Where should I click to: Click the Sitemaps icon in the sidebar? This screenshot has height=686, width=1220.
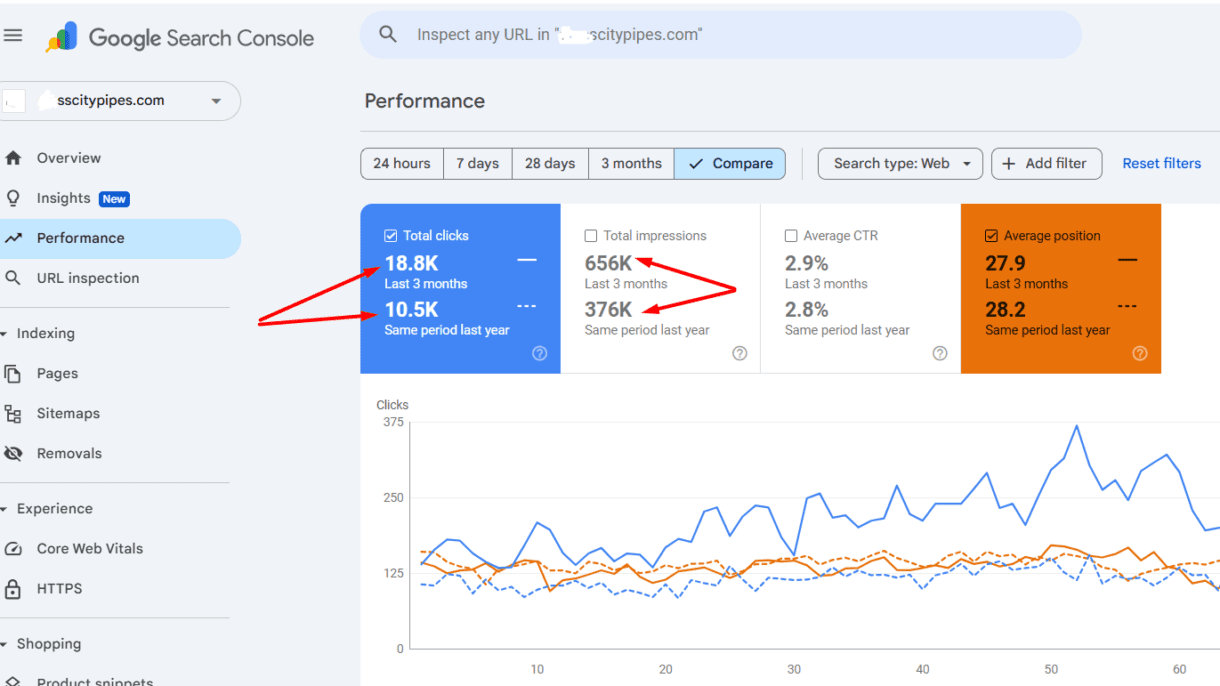click(x=13, y=413)
